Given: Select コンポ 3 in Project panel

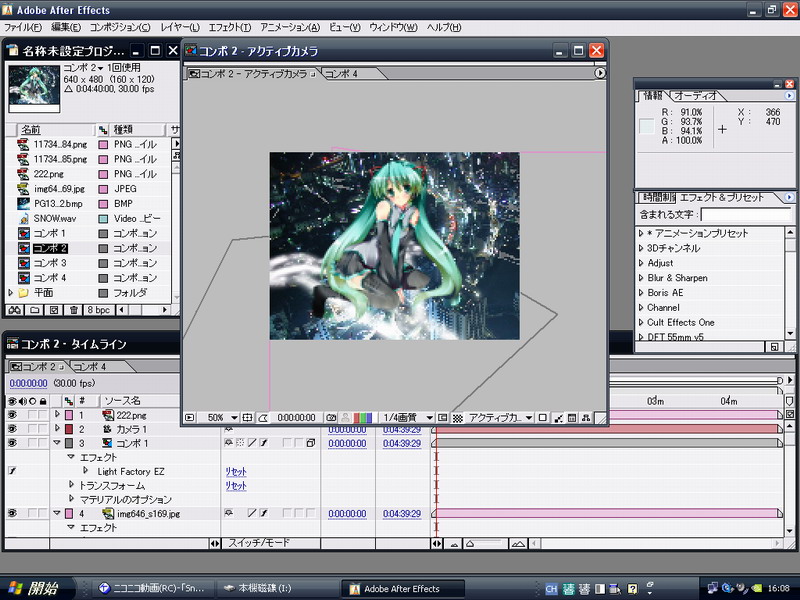Looking at the screenshot, I should [x=49, y=263].
